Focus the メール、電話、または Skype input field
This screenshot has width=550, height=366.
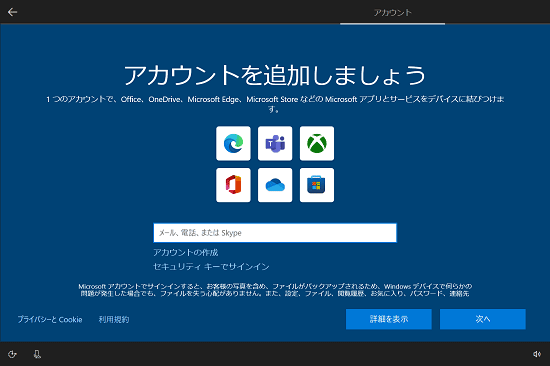275,233
